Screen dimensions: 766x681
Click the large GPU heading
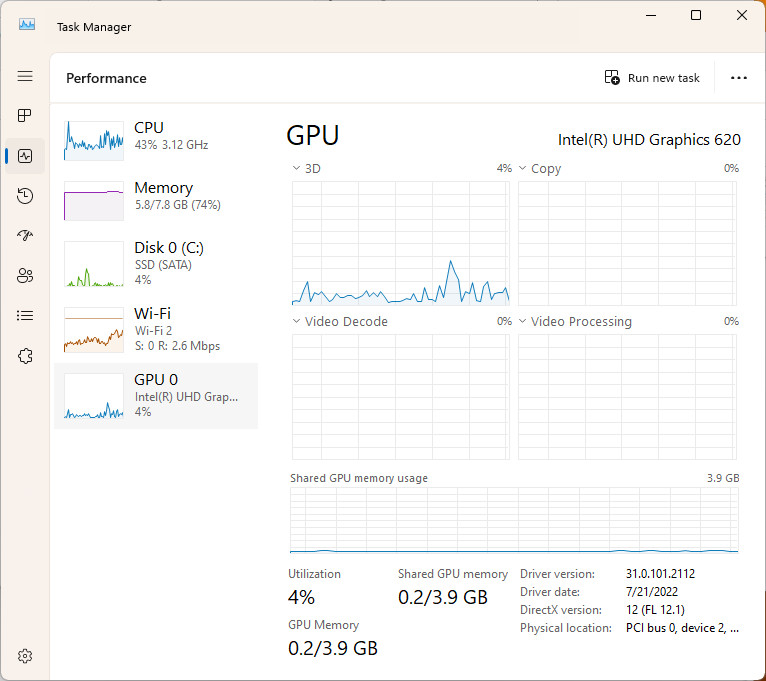(313, 135)
